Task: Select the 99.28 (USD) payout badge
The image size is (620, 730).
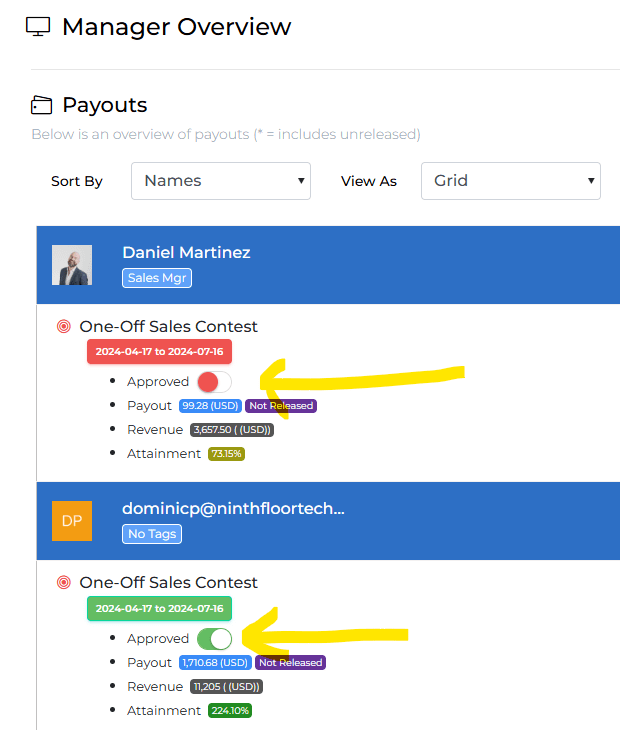Action: tap(210, 406)
